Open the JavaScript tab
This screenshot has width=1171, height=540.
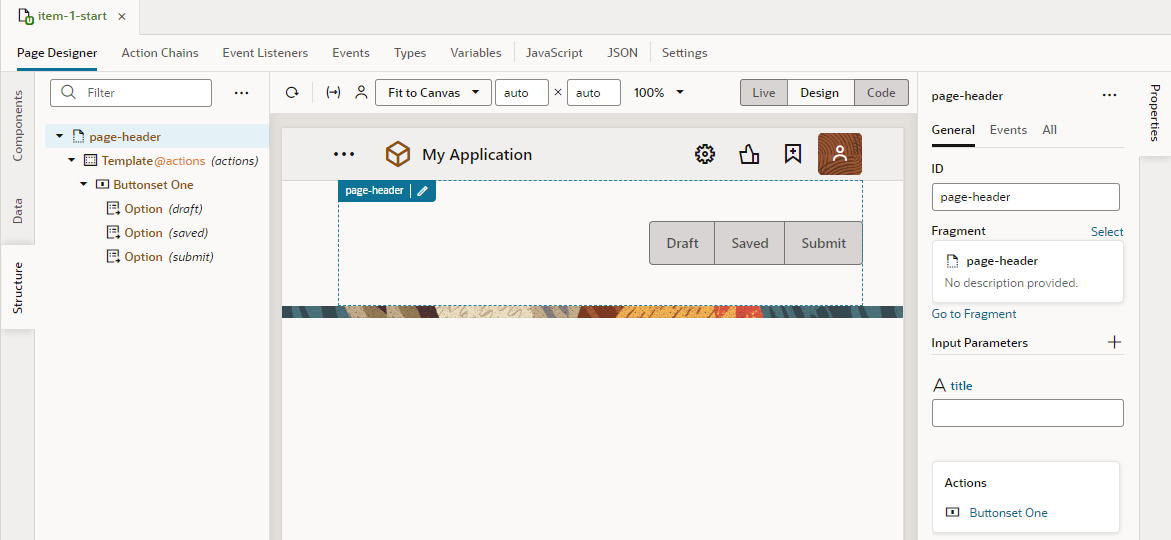[554, 53]
